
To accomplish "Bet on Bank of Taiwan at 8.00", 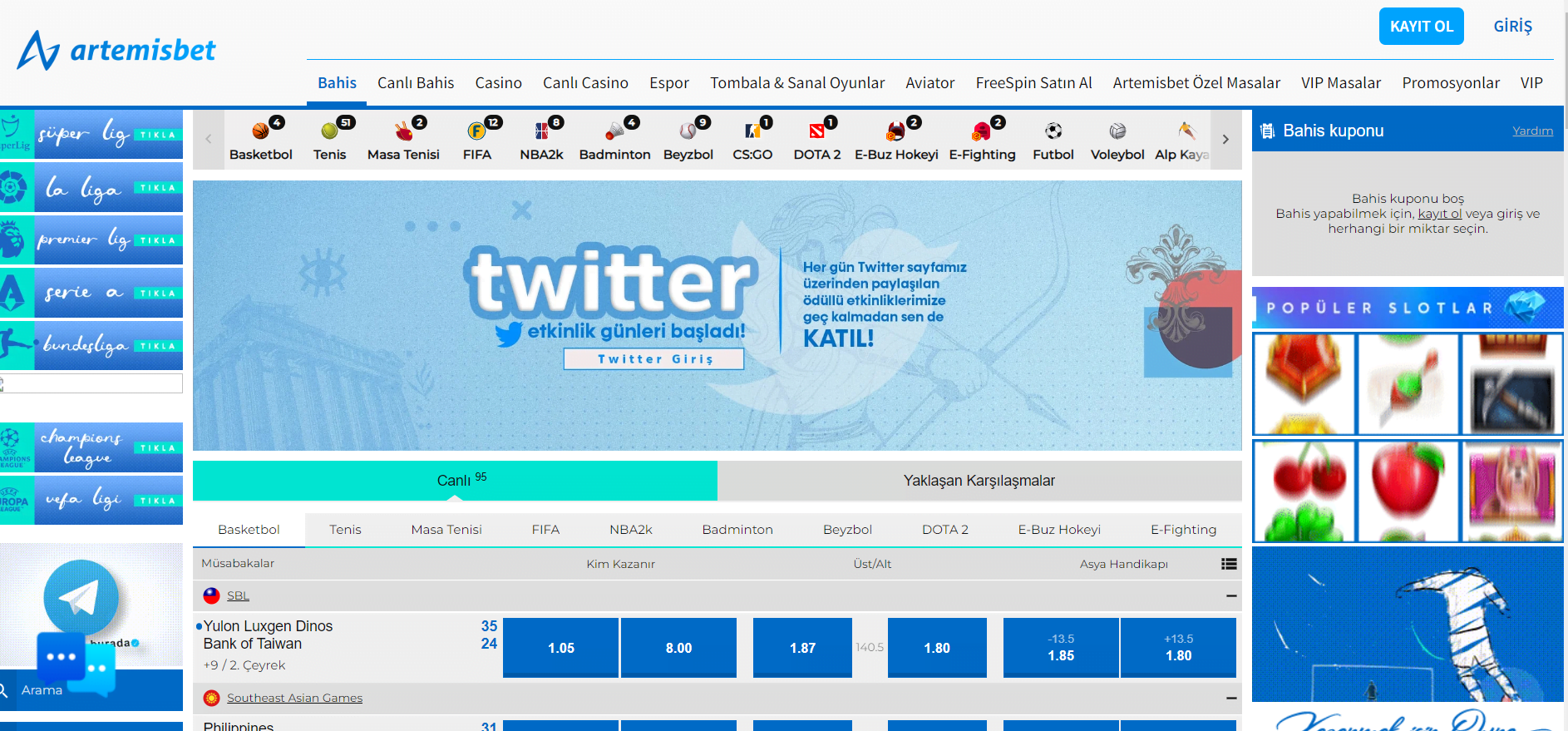I will coord(678,648).
